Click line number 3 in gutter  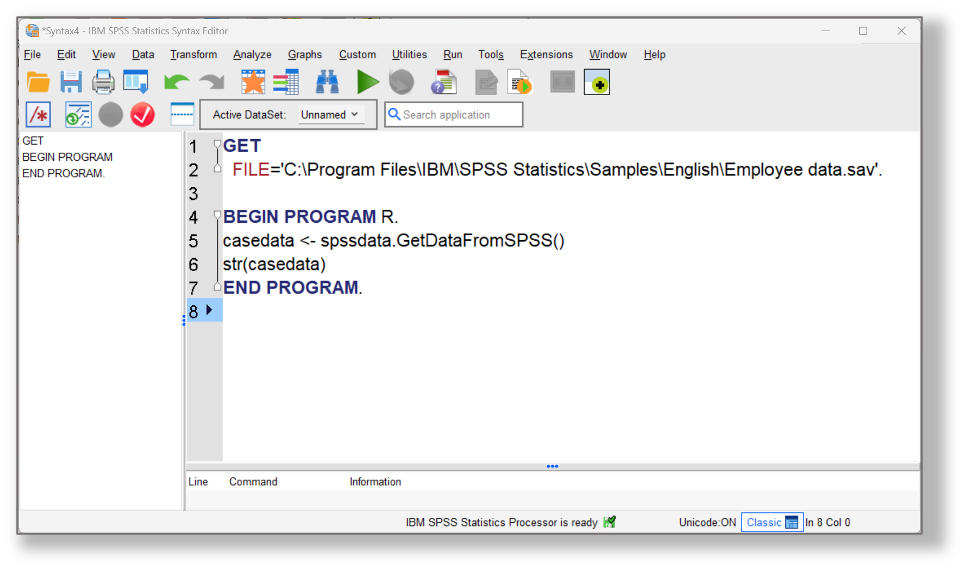click(x=193, y=193)
